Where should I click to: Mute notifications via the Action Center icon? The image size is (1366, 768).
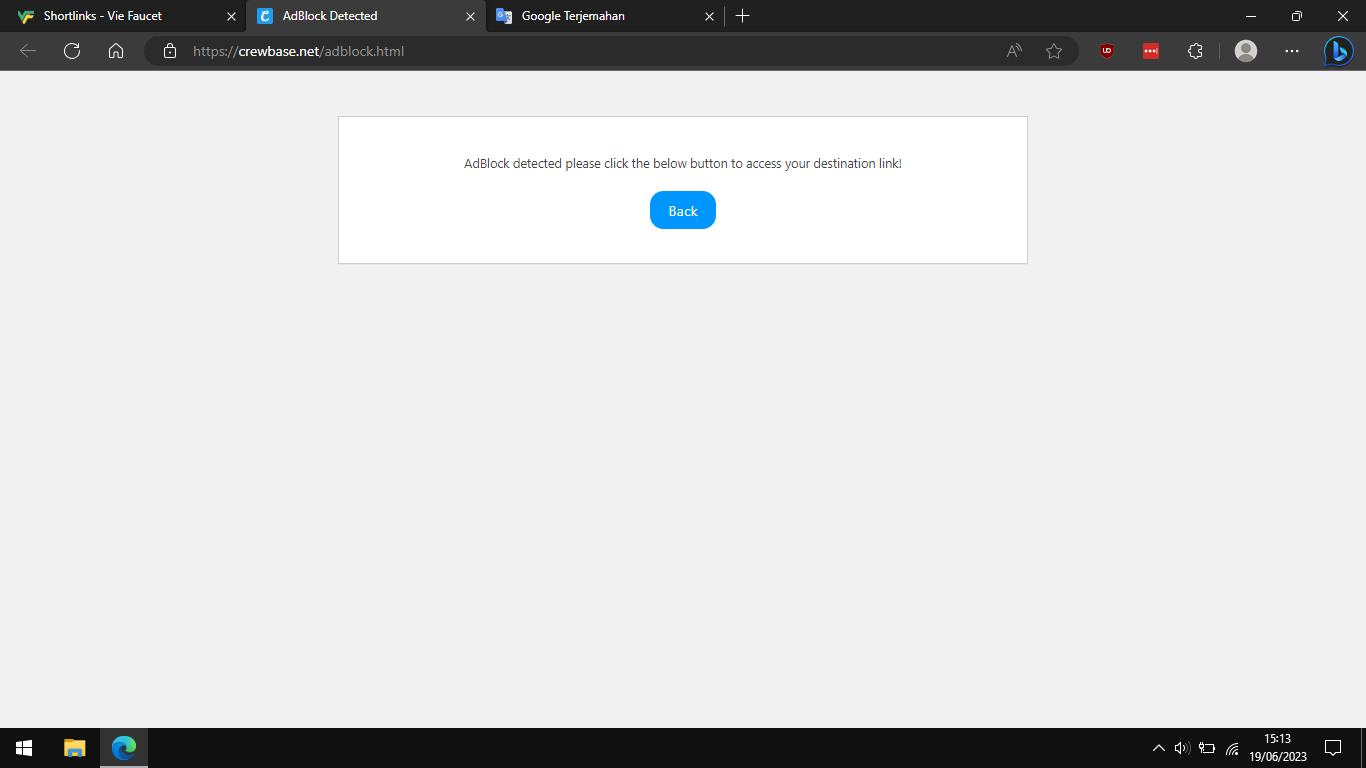pos(1334,747)
